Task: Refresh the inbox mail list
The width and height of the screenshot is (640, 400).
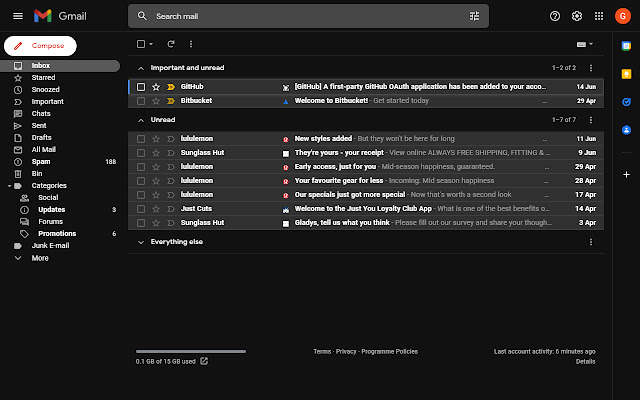Action: (171, 44)
